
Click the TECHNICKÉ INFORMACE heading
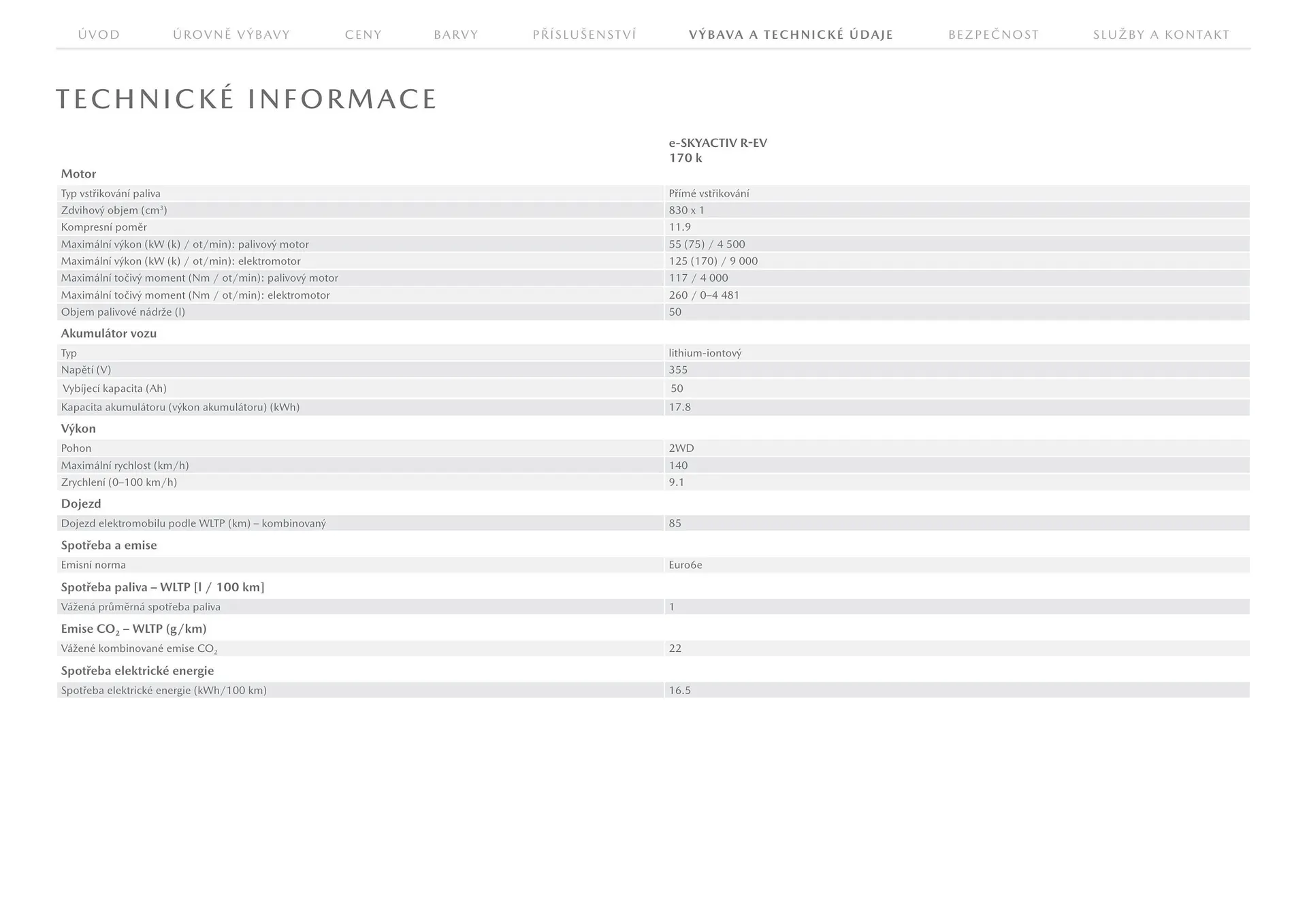pyautogui.click(x=246, y=99)
